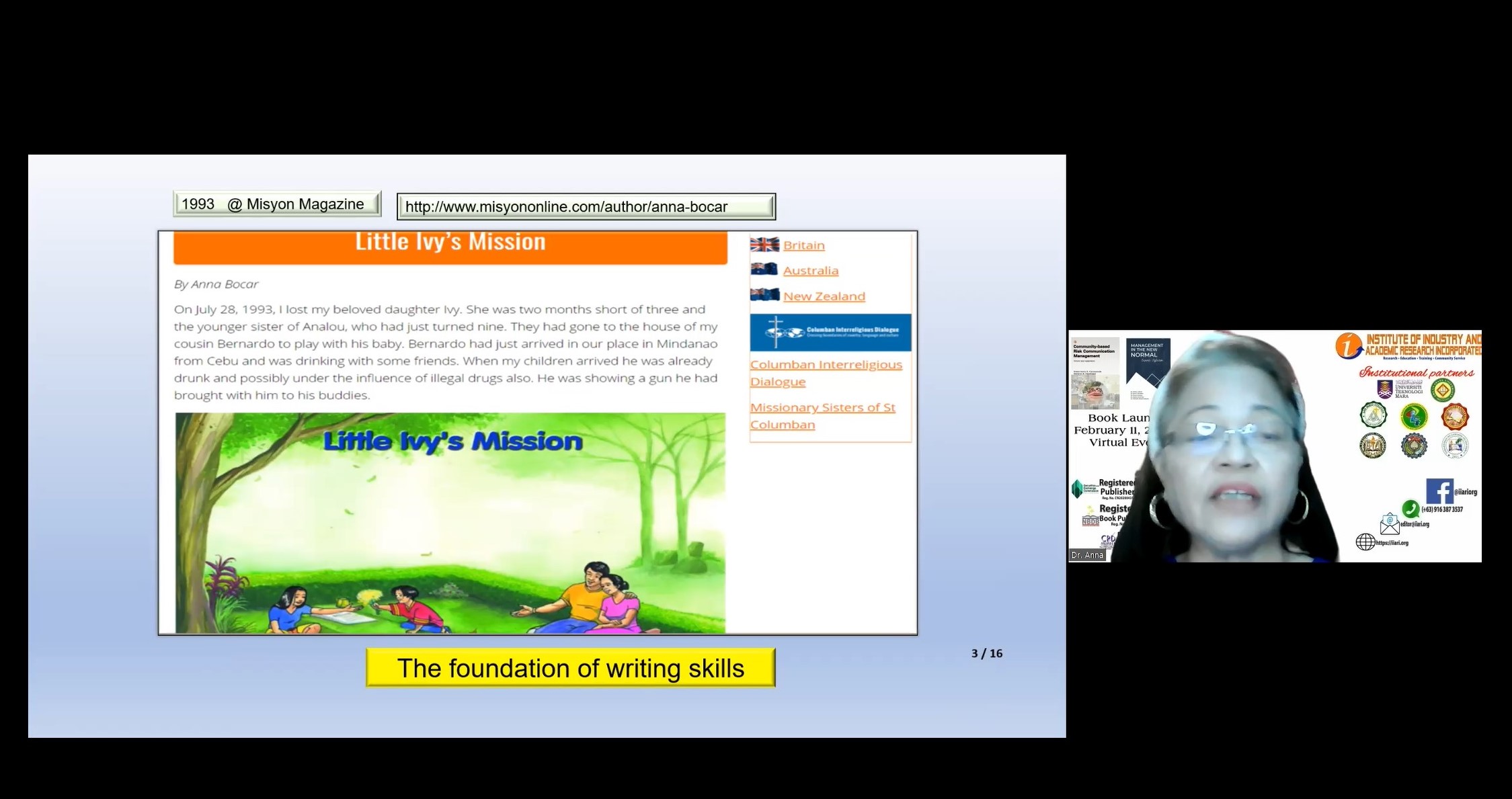Click the Facebook icon in the webcam backdrop
This screenshot has width=1512, height=799.
point(1439,491)
